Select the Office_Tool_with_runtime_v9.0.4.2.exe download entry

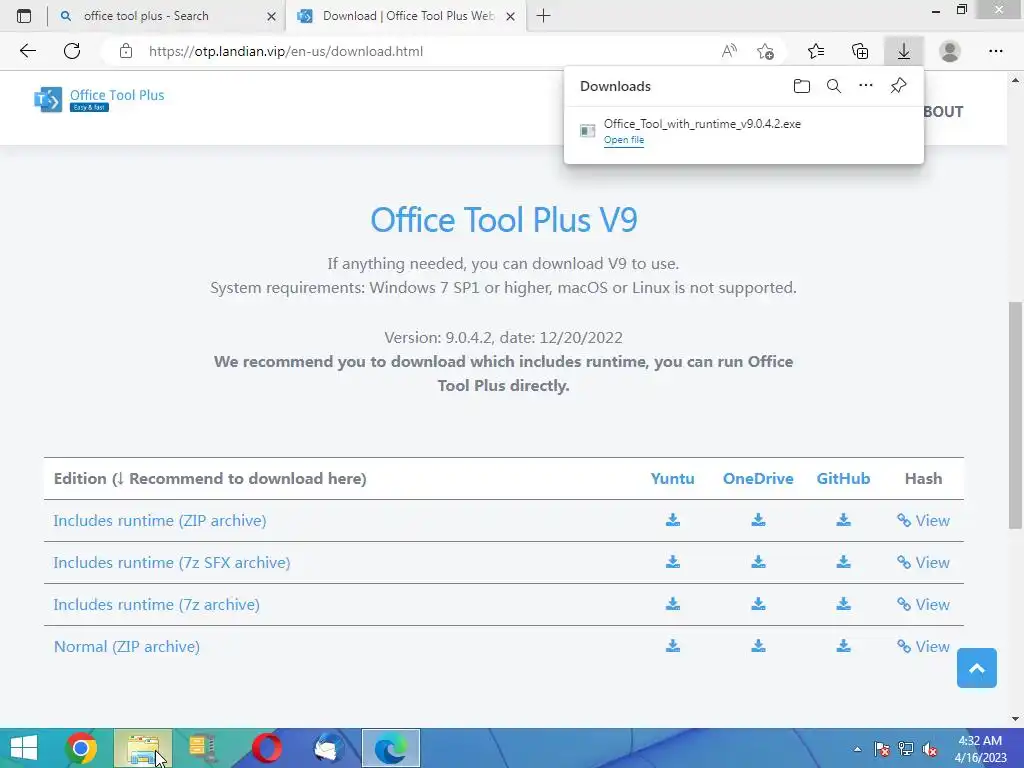coord(744,131)
